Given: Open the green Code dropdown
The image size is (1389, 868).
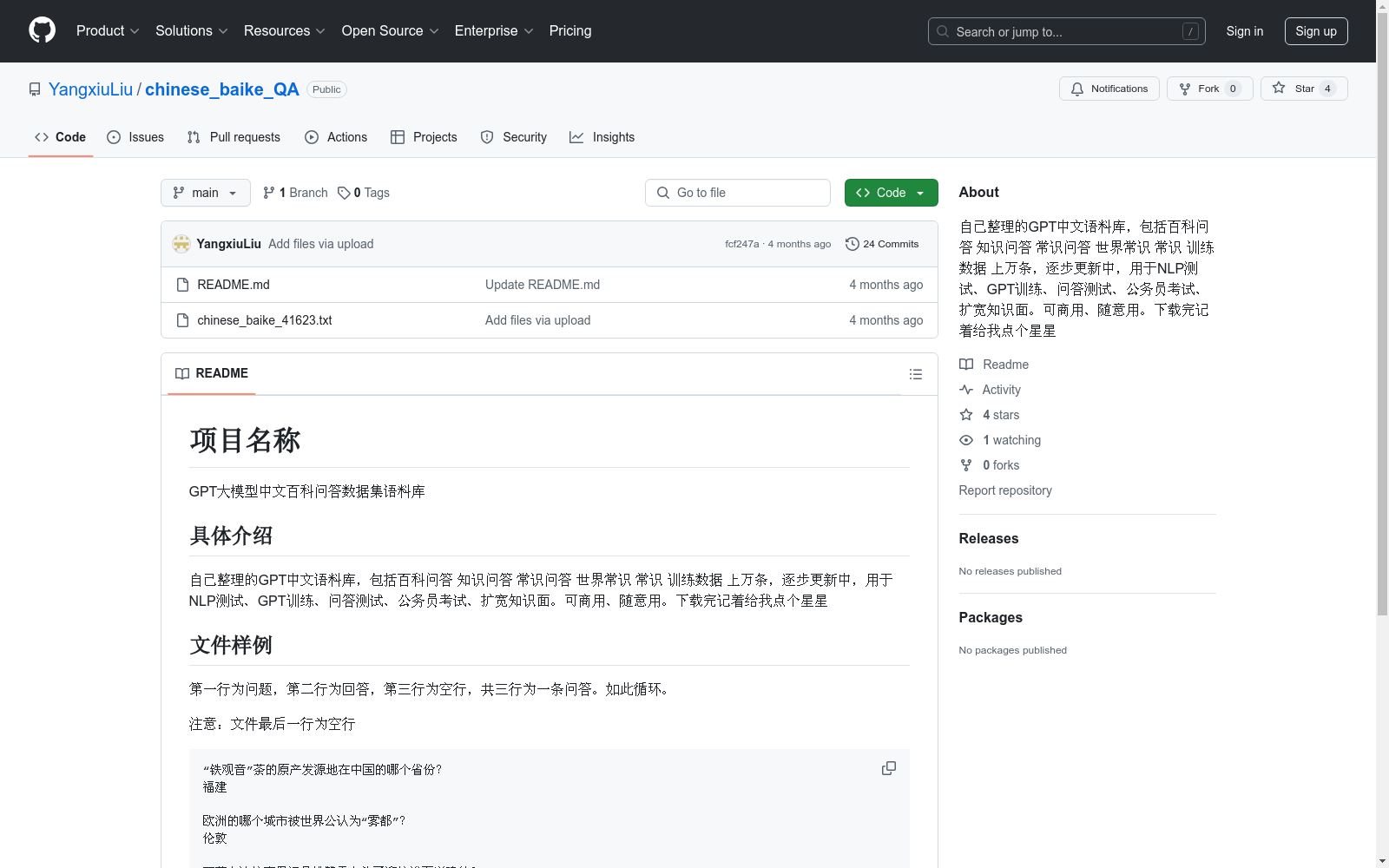Looking at the screenshot, I should point(891,193).
